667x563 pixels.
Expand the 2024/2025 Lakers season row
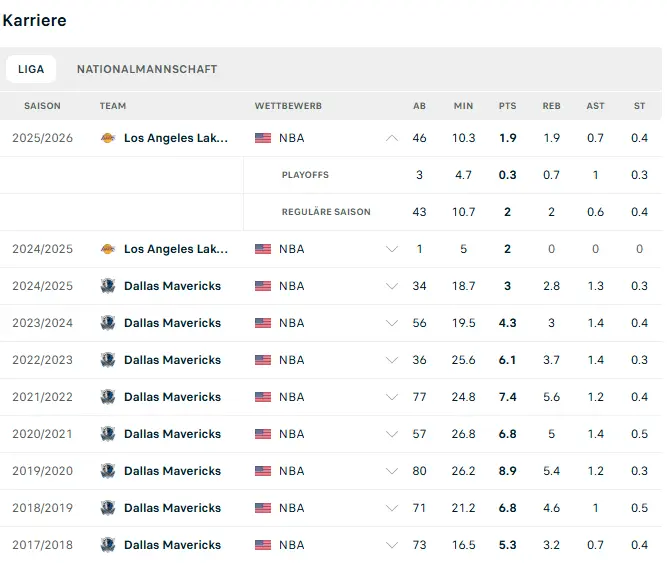pyautogui.click(x=392, y=249)
